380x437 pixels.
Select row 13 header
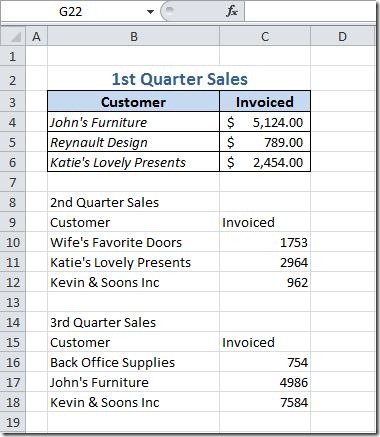pos(13,302)
